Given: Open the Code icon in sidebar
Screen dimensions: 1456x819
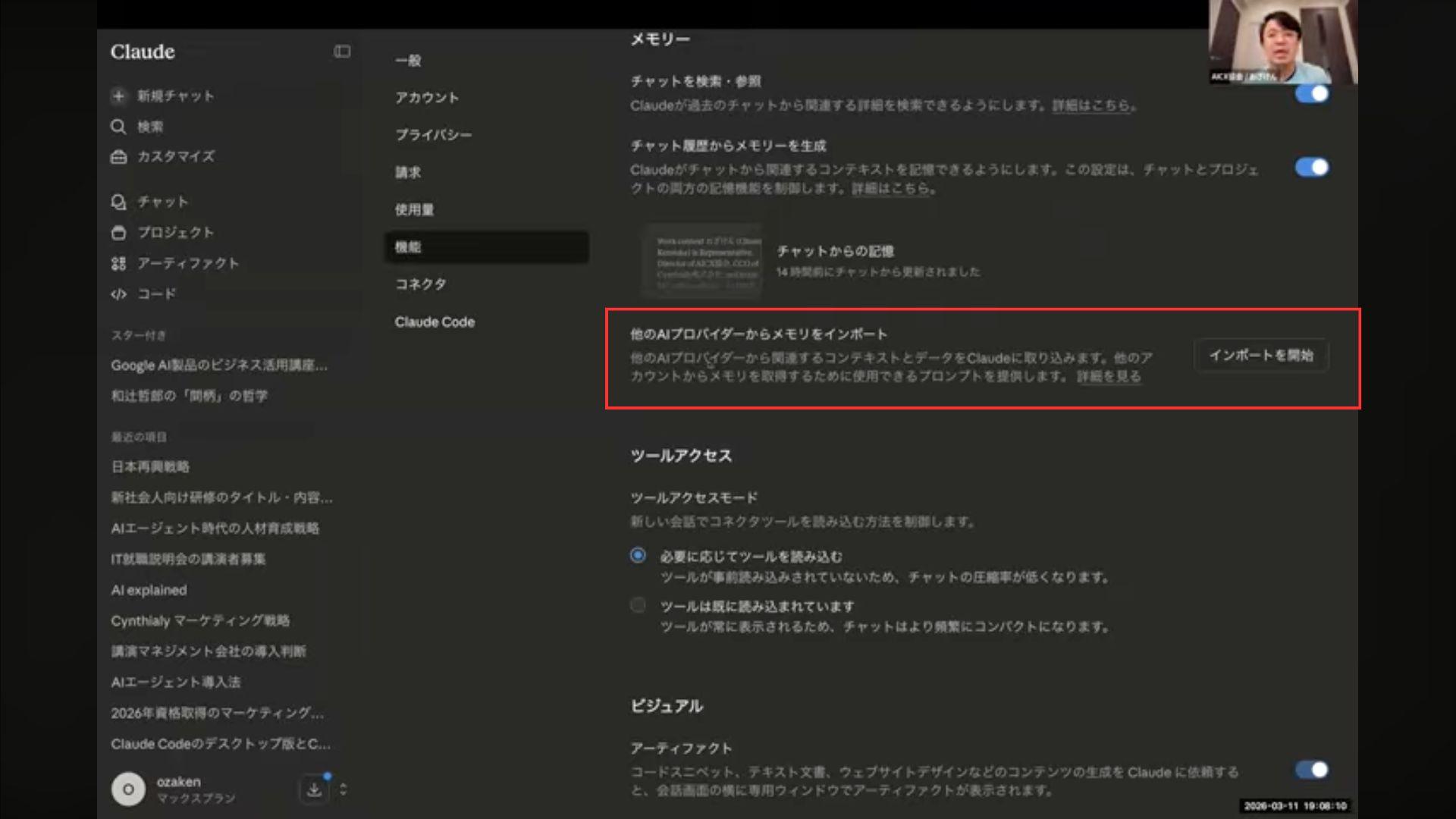Looking at the screenshot, I should (x=118, y=294).
